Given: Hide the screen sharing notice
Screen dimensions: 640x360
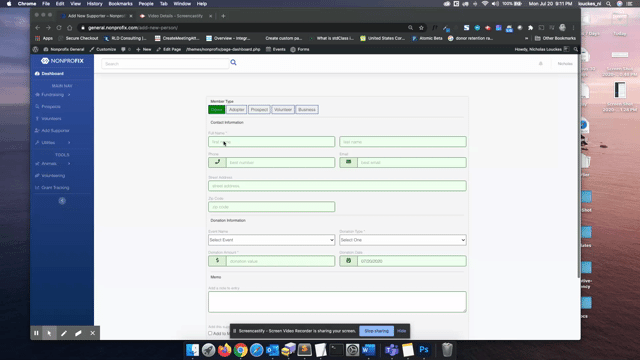Looking at the screenshot, I should click(x=402, y=331).
